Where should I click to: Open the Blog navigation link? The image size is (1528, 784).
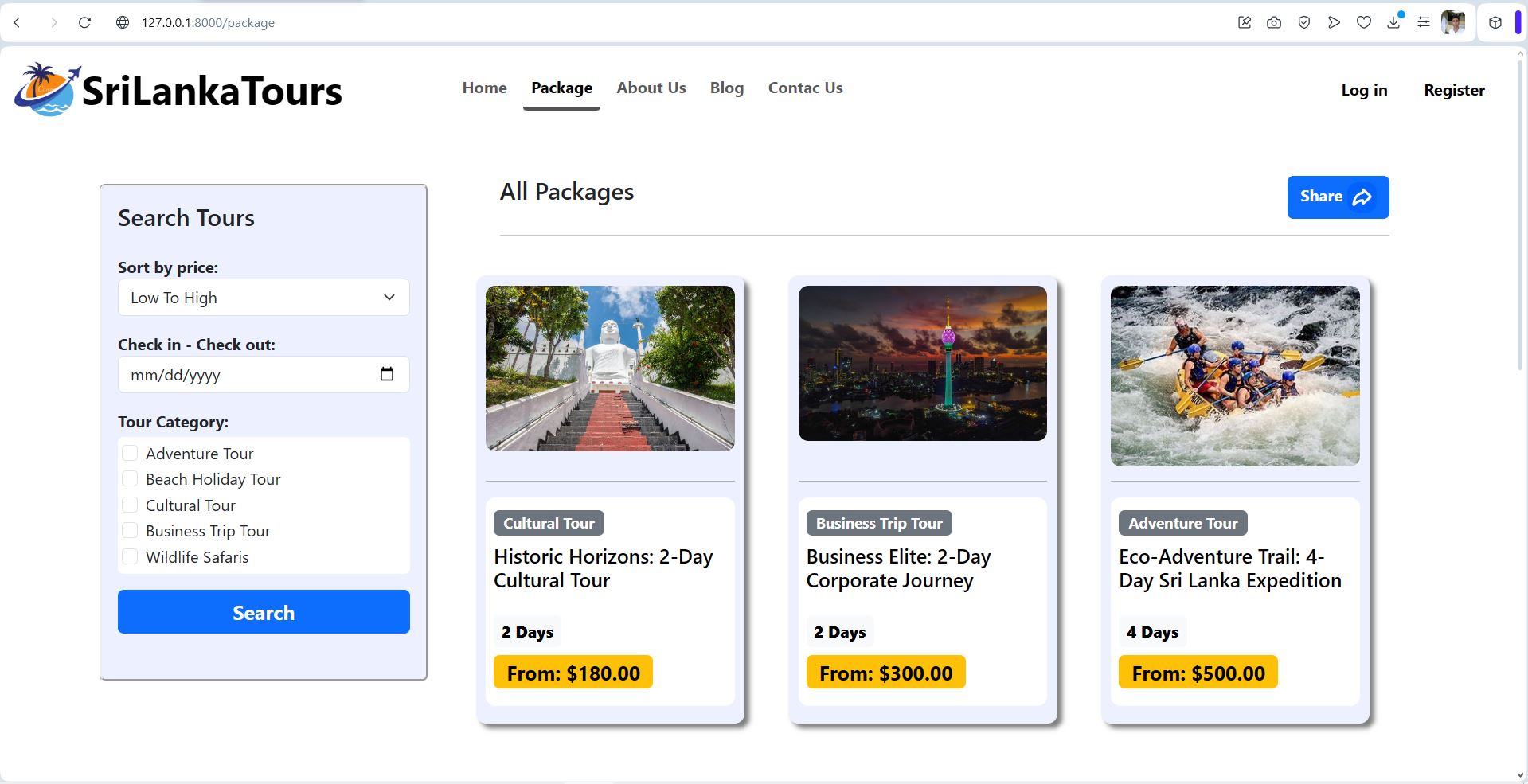pos(727,88)
